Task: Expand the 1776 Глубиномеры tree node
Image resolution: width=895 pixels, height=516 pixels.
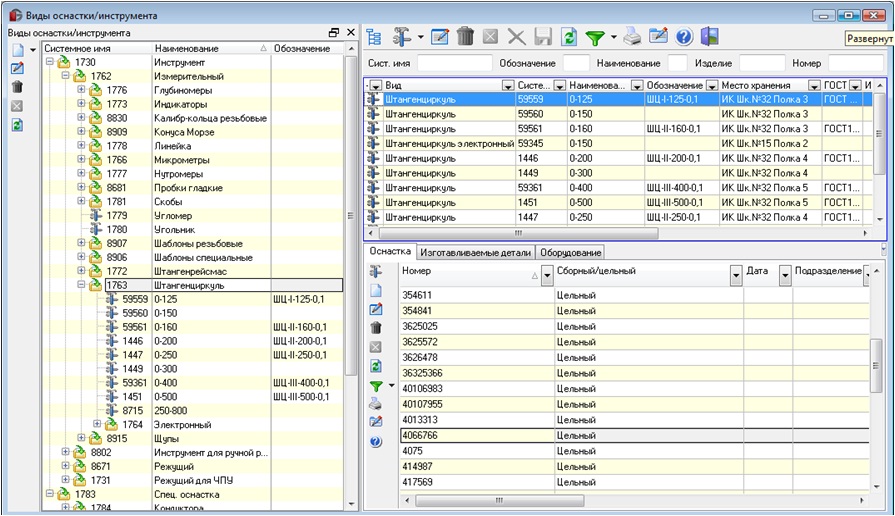Action: click(81, 90)
